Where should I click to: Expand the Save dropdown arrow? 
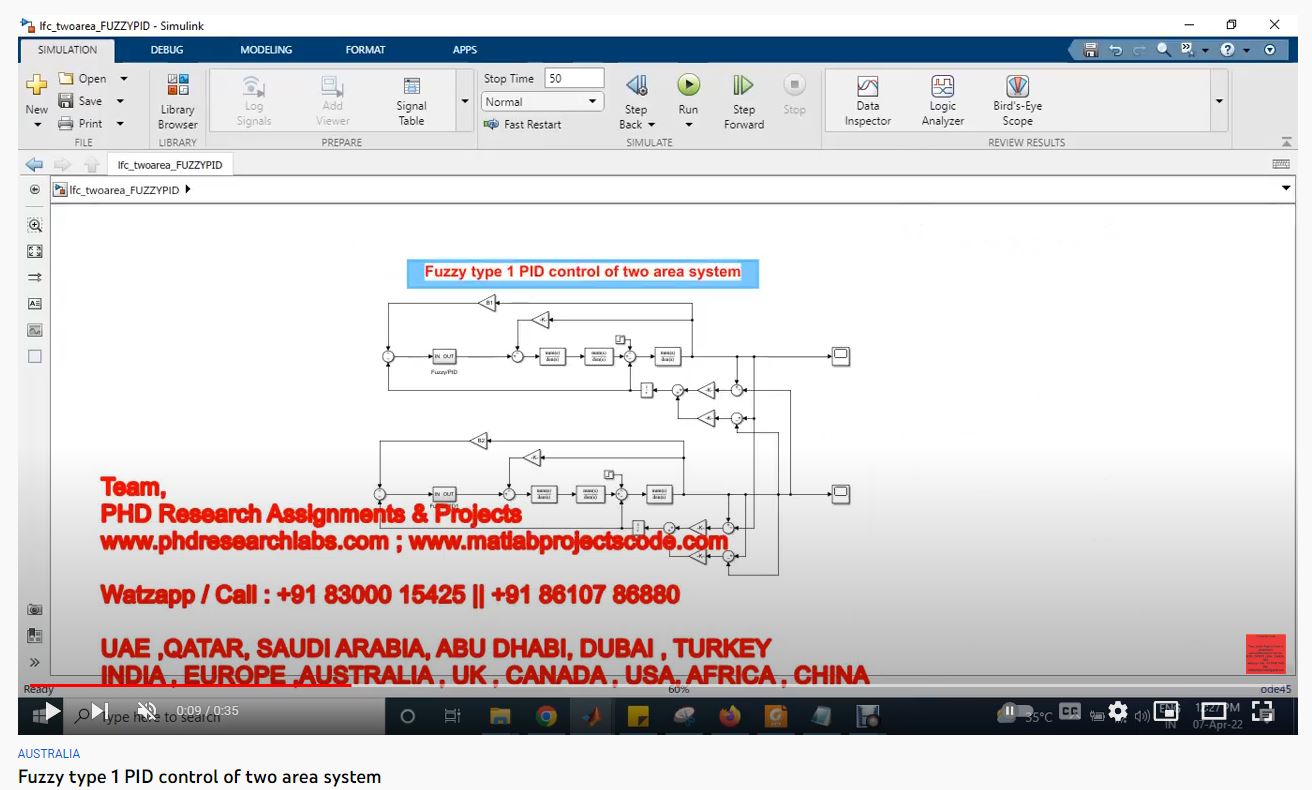coord(120,101)
